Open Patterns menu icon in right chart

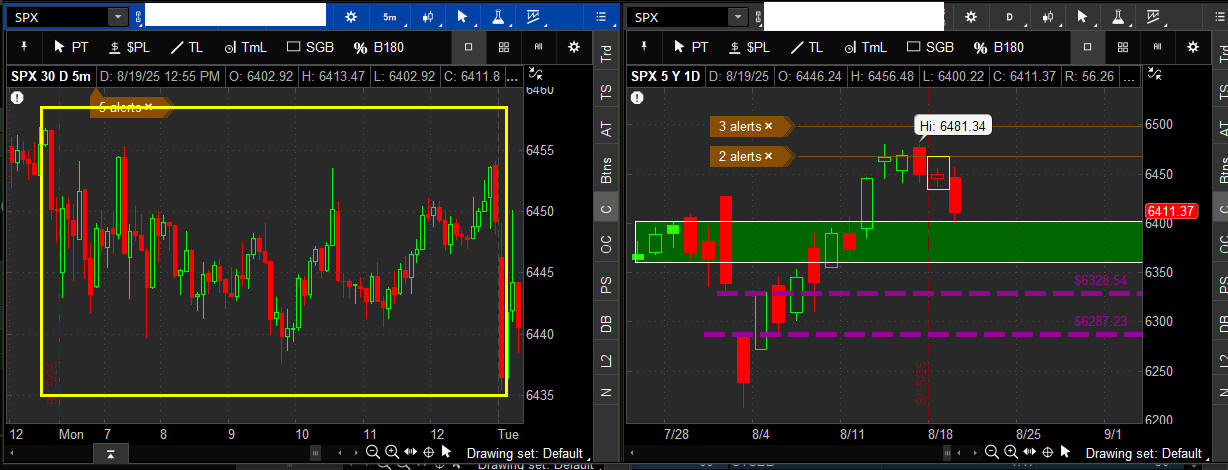pyautogui.click(x=1152, y=17)
